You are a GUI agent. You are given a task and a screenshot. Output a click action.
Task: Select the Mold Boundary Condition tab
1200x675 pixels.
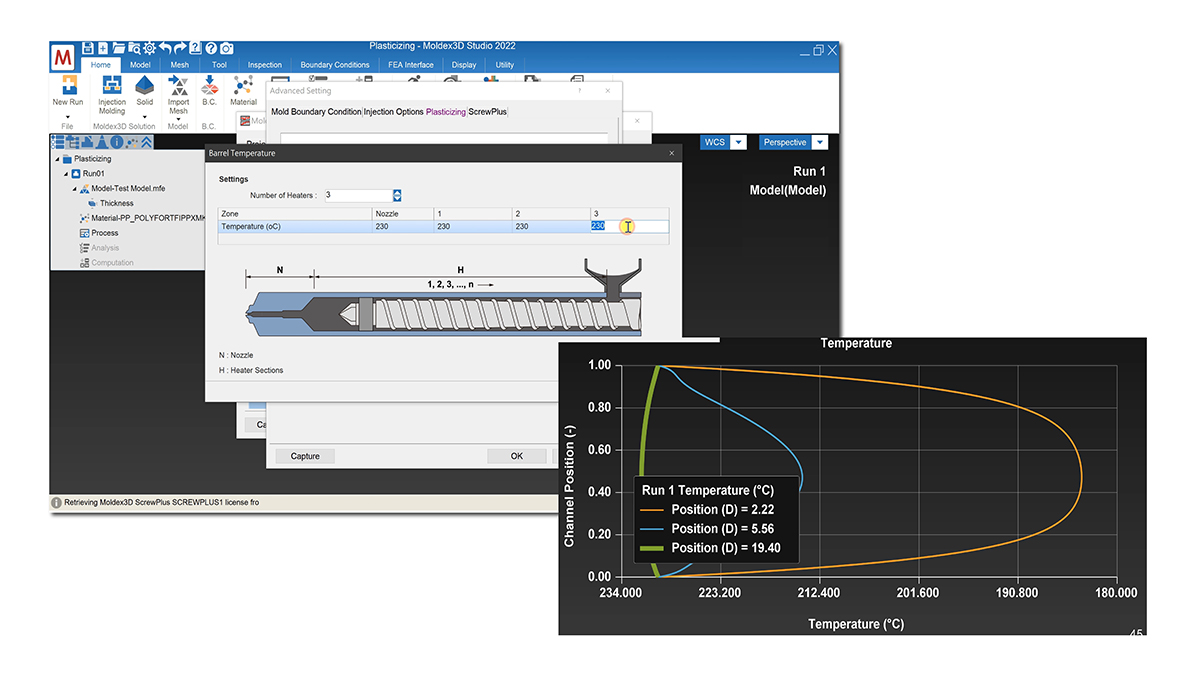pyautogui.click(x=316, y=112)
